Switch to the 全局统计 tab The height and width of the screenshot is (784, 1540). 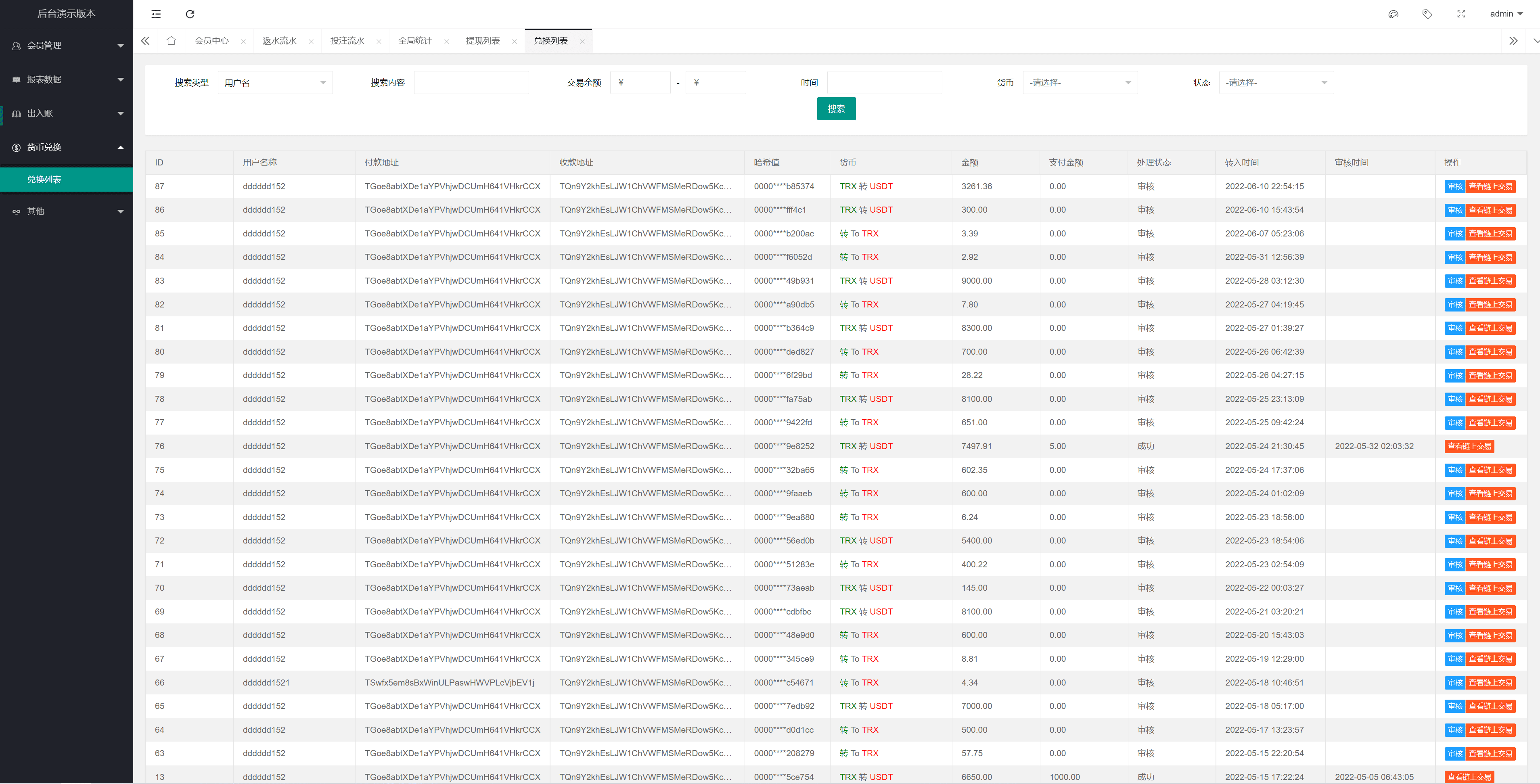(x=415, y=41)
